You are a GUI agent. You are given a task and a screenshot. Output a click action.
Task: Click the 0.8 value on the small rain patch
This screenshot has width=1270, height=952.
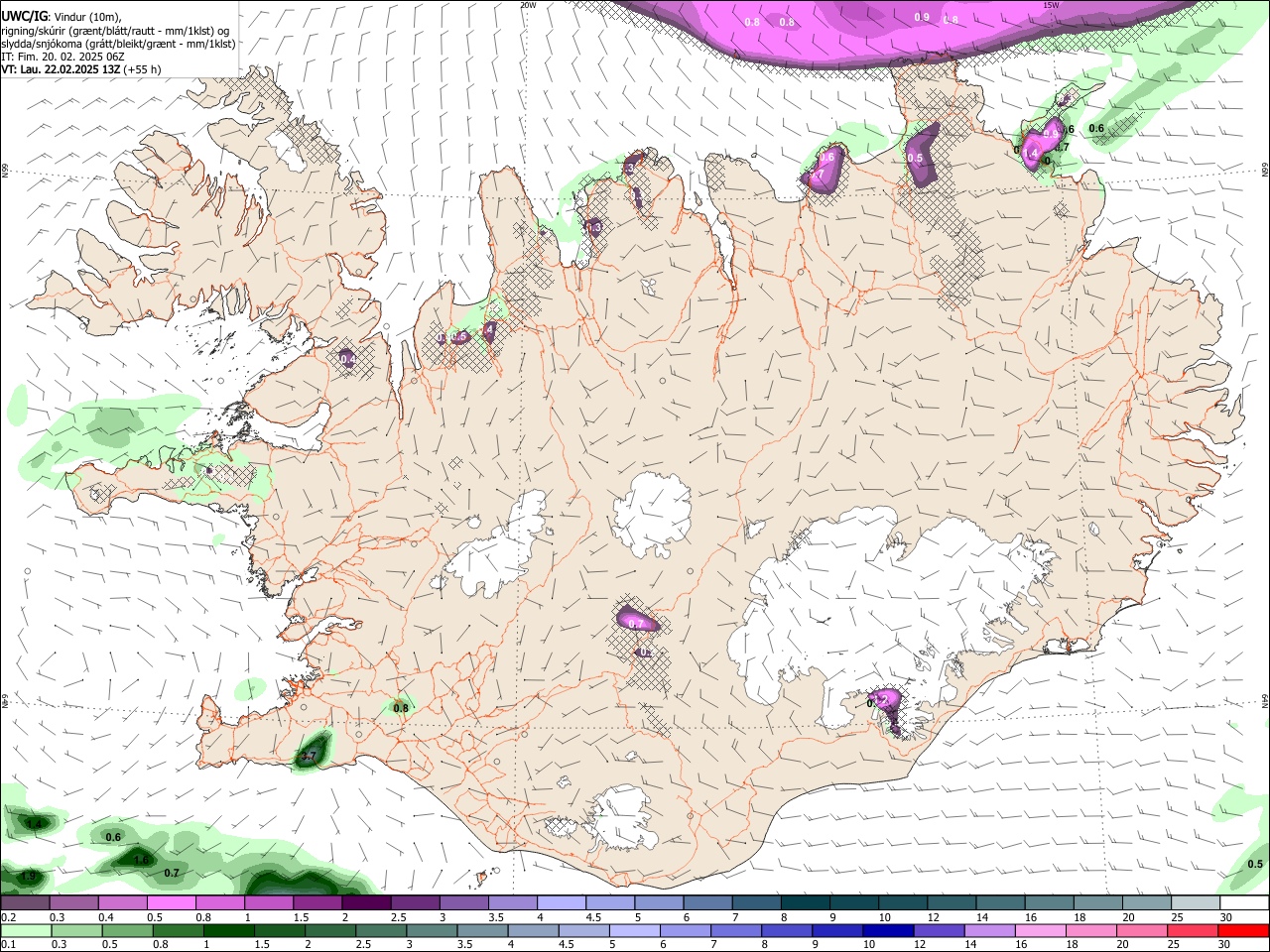pyautogui.click(x=401, y=708)
